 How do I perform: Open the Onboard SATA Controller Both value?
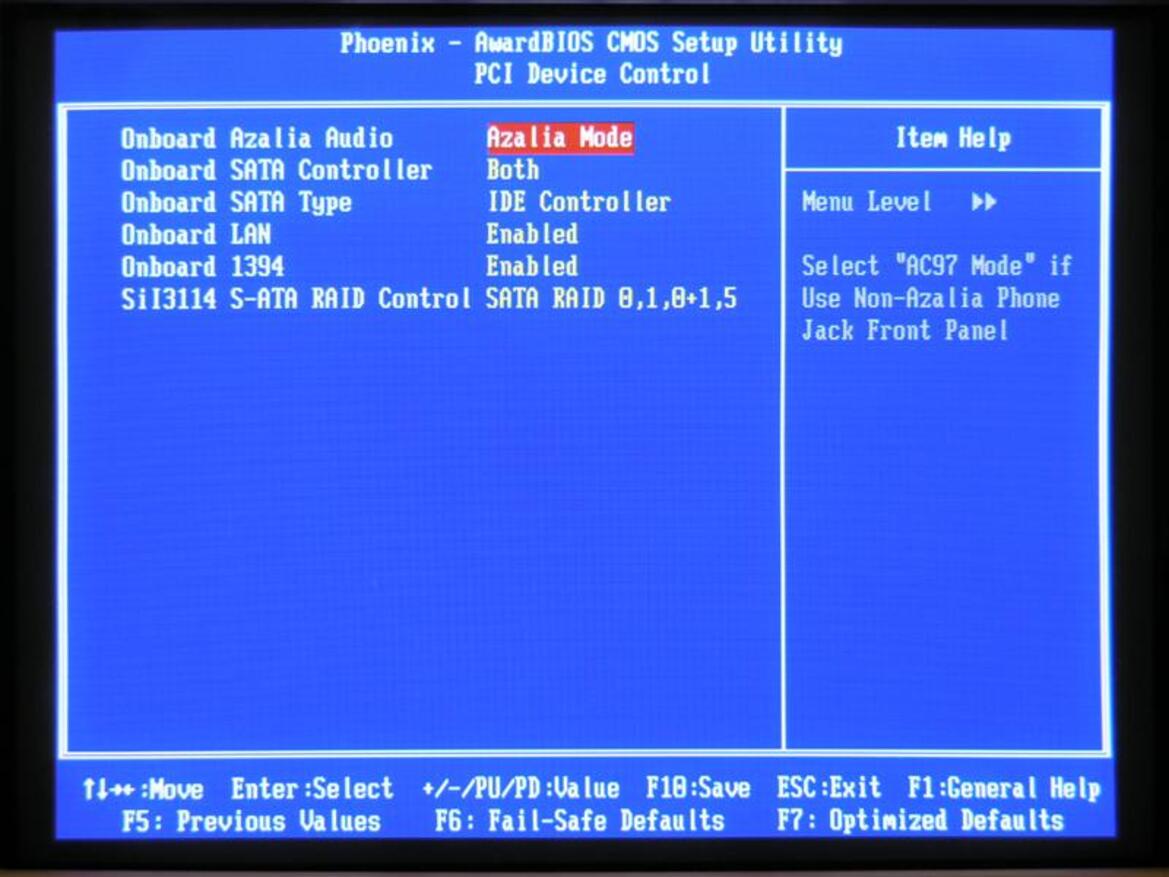pyautogui.click(x=512, y=170)
